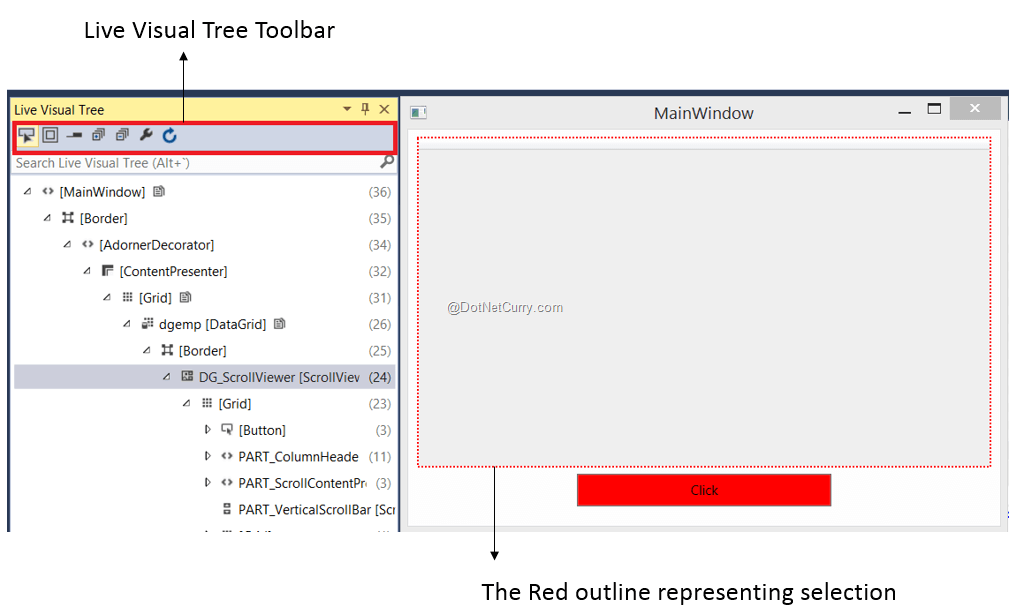The width and height of the screenshot is (1014, 614).
Task: Expand the [Button] tree node
Action: [x=208, y=430]
